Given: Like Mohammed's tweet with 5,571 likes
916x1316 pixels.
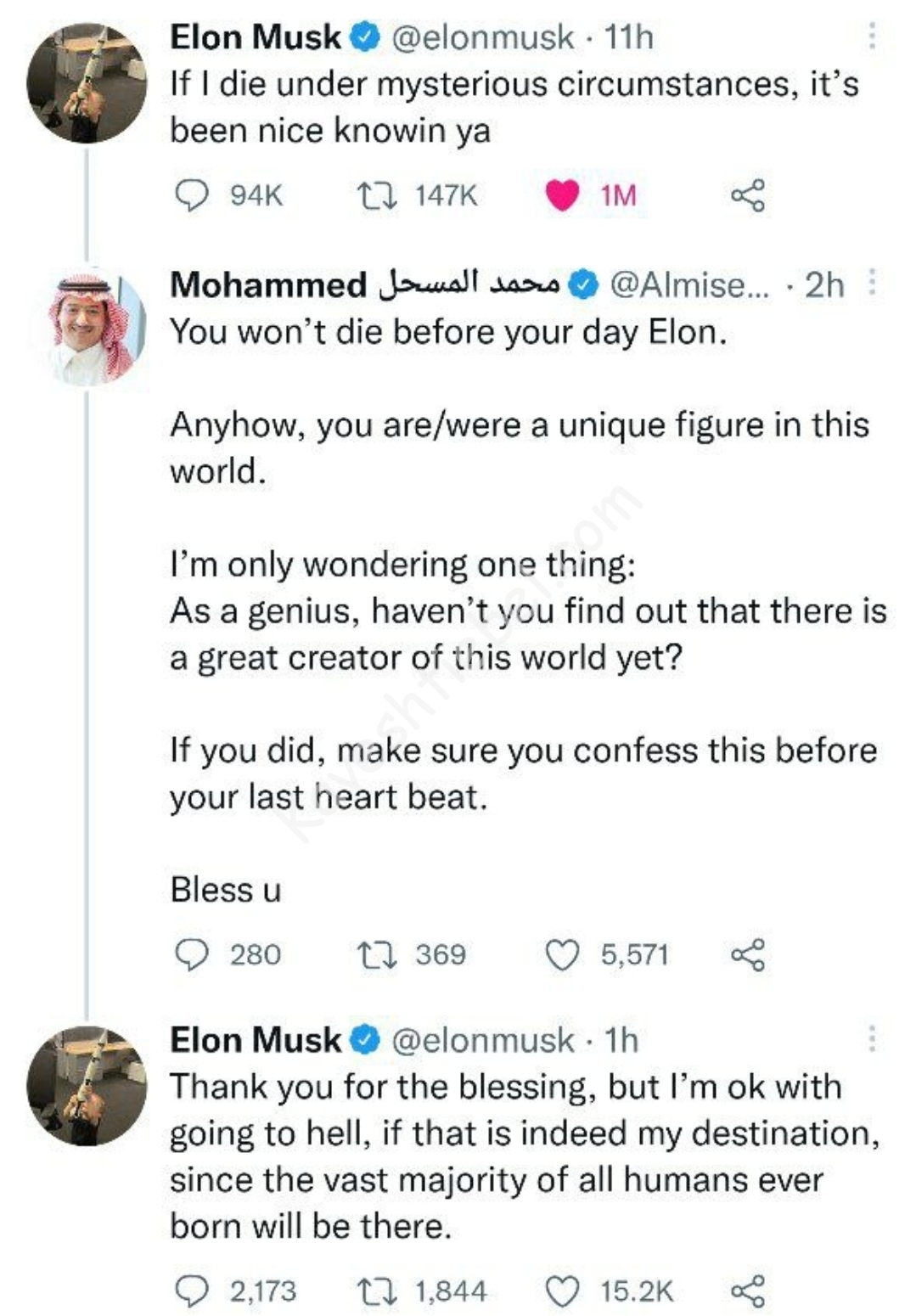Looking at the screenshot, I should coord(562,954).
